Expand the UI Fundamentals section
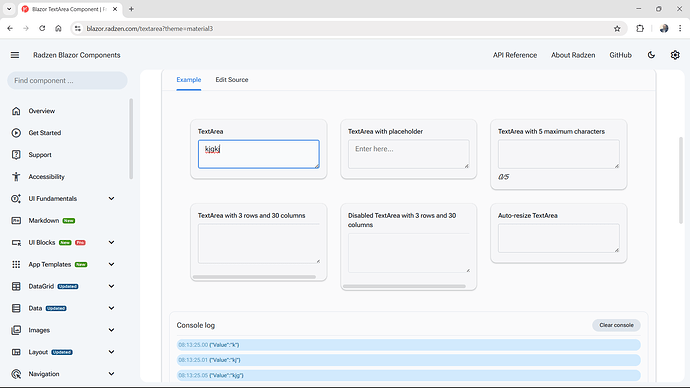The width and height of the screenshot is (690, 388). point(111,199)
